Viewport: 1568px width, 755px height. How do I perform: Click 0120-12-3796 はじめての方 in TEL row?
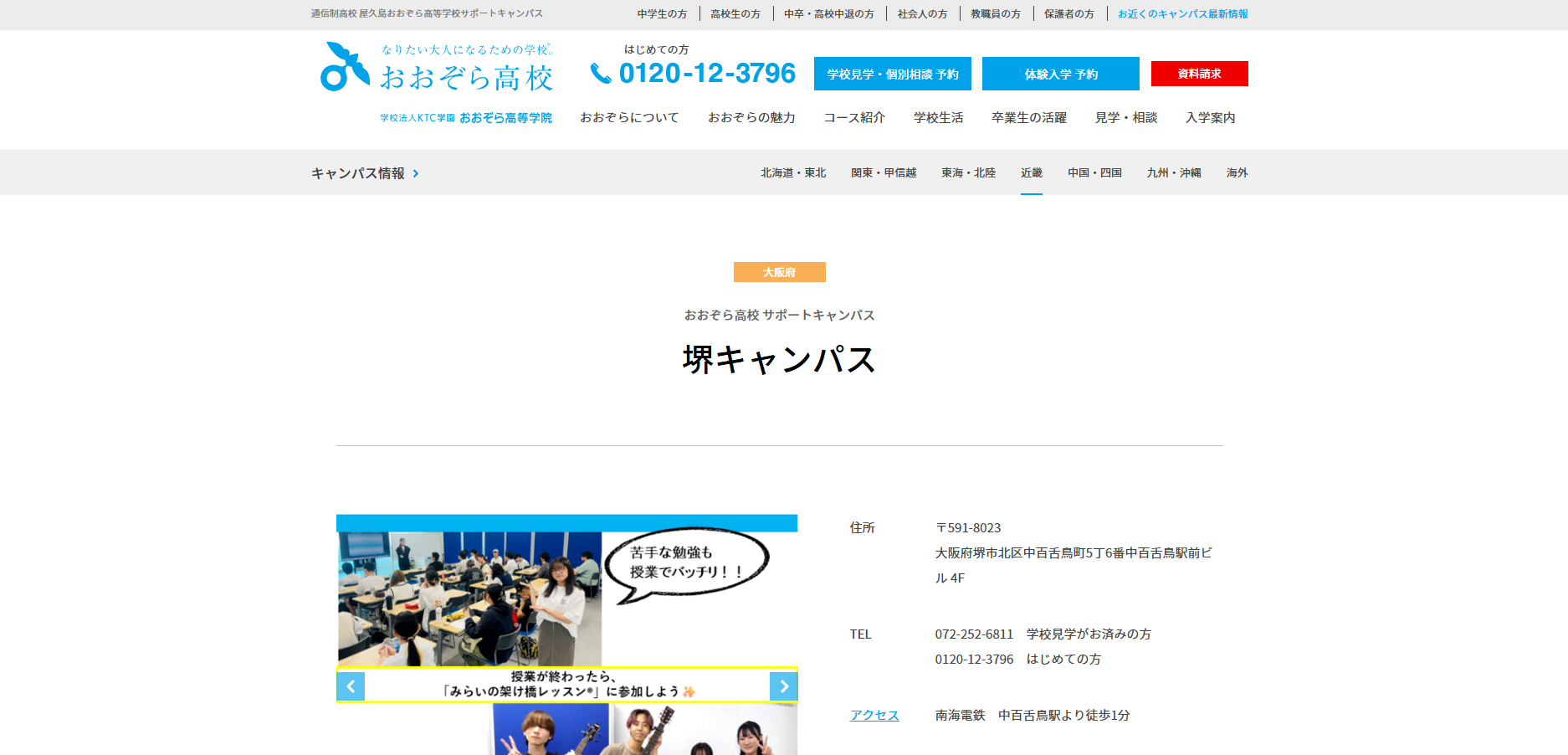click(1017, 660)
